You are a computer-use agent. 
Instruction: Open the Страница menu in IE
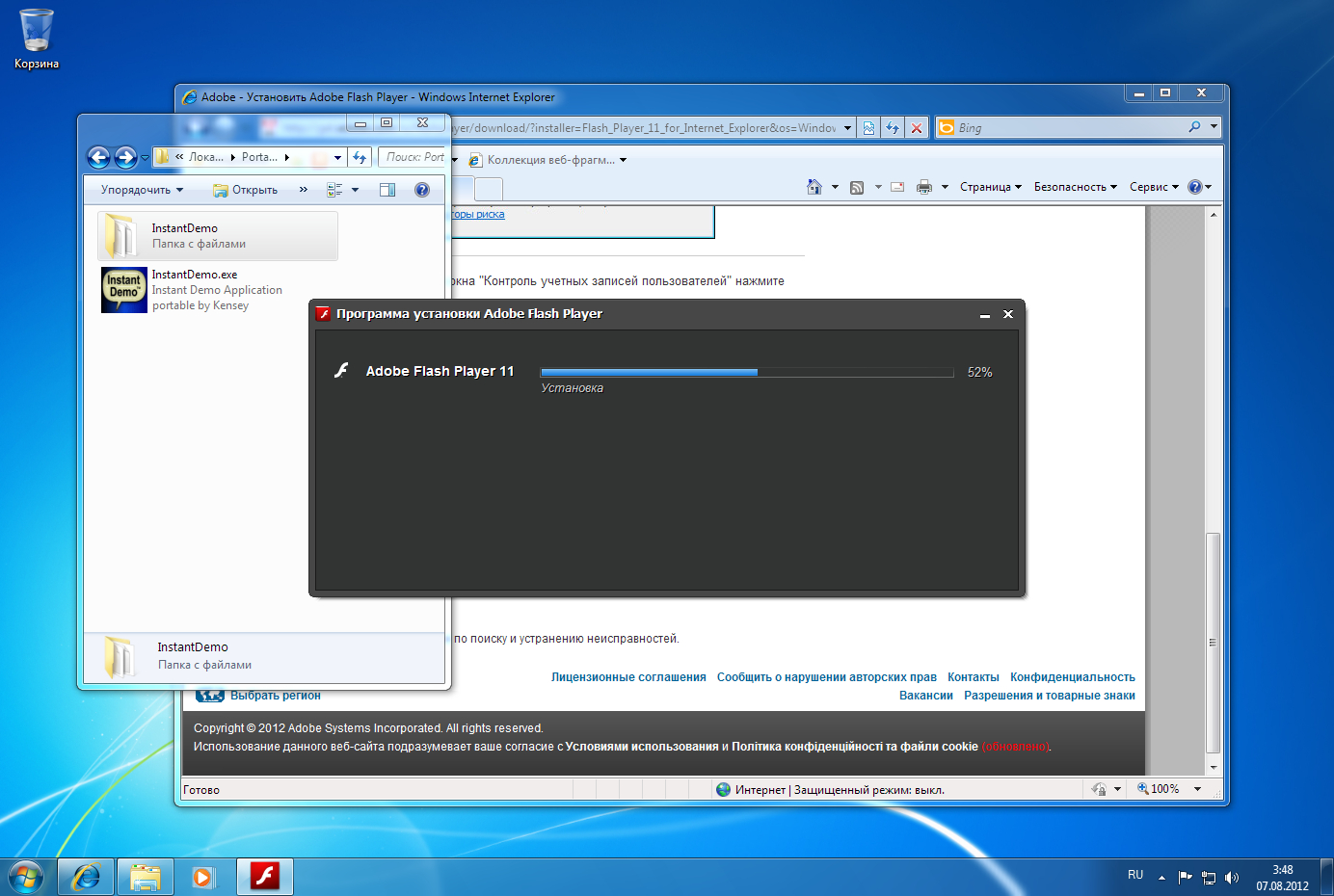click(990, 187)
